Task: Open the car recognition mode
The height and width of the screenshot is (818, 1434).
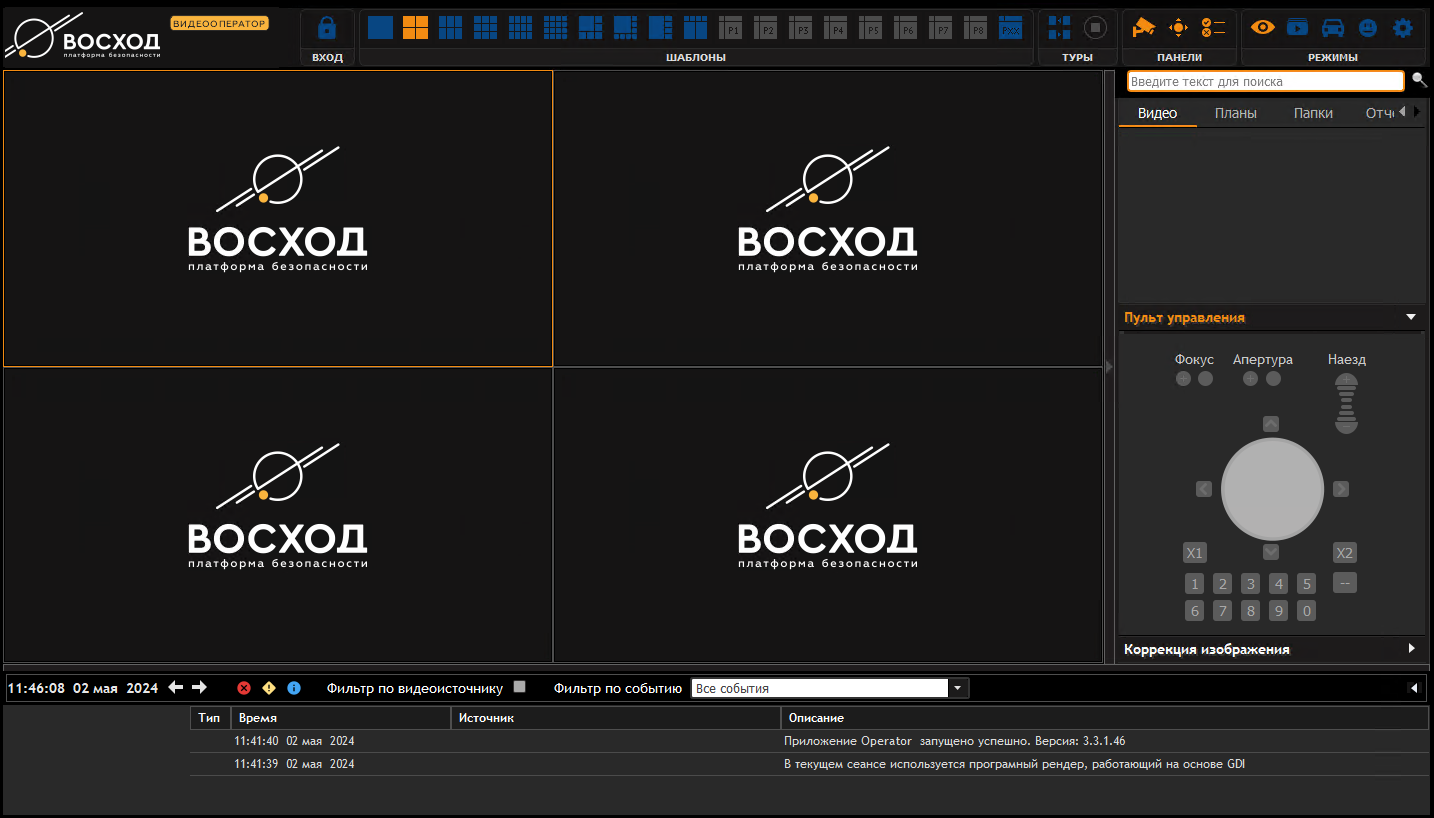Action: tap(1332, 28)
